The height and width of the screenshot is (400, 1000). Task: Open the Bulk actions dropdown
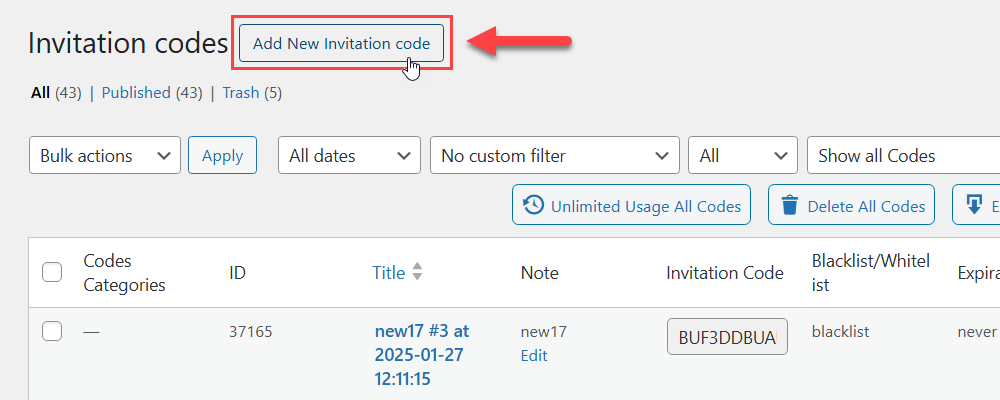point(105,155)
